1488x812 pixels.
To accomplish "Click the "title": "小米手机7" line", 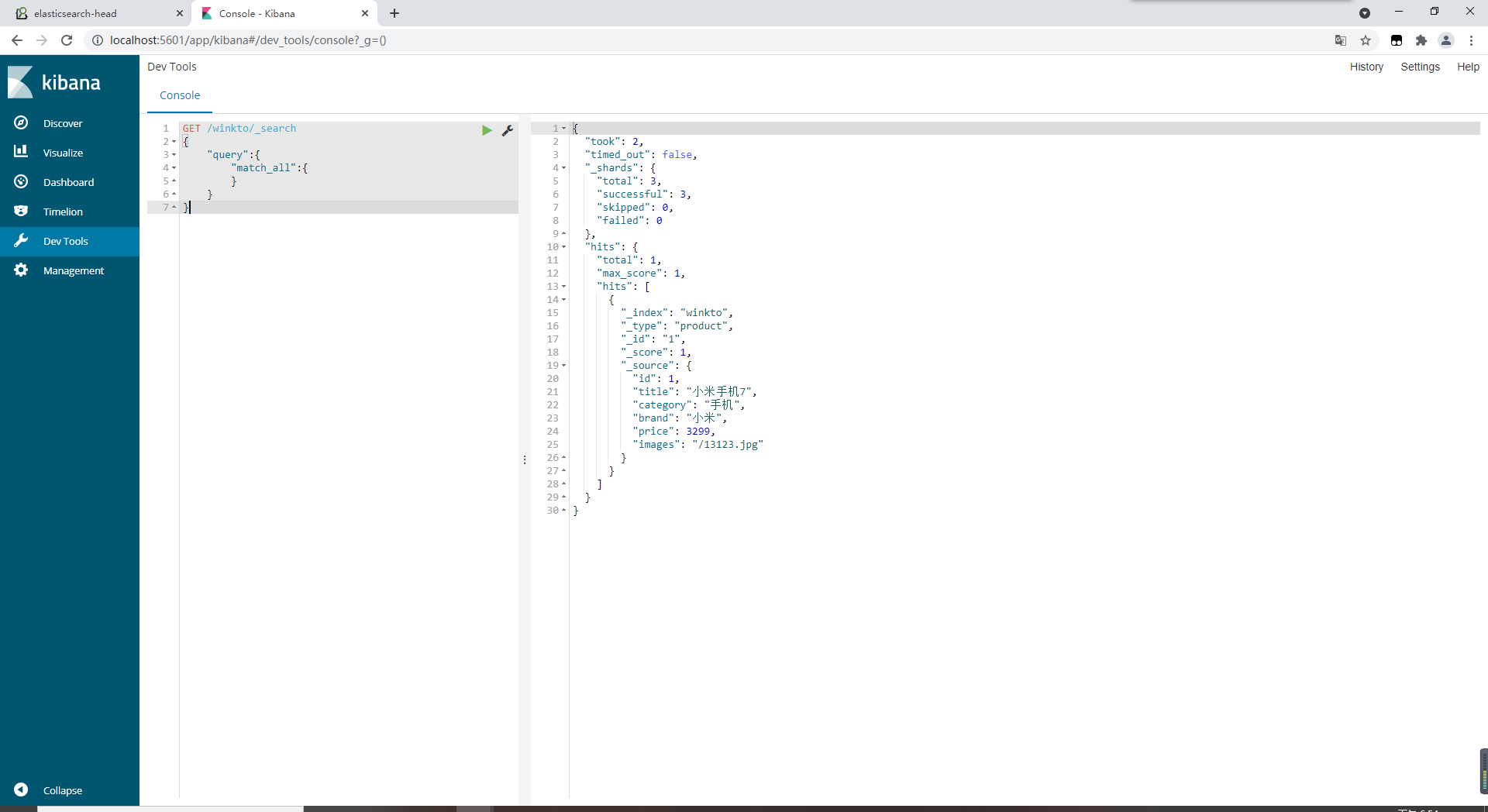I will click(x=694, y=392).
